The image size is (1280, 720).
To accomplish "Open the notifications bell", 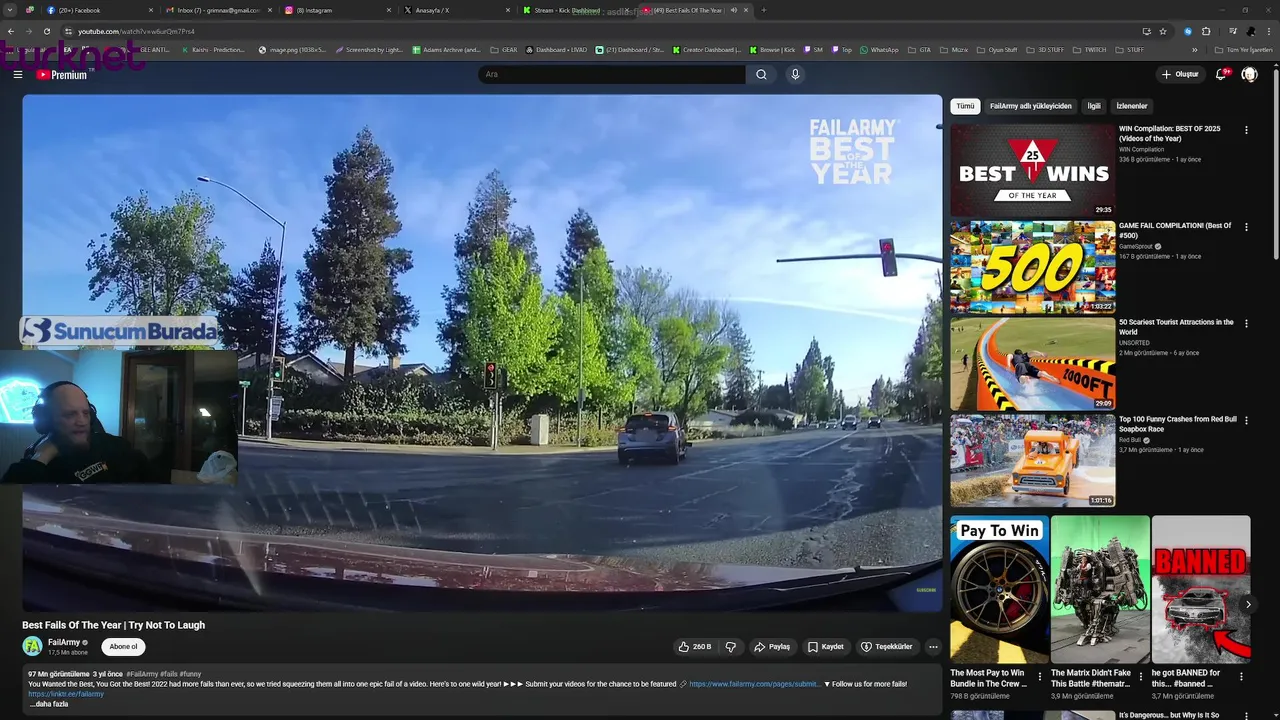I will (x=1221, y=74).
